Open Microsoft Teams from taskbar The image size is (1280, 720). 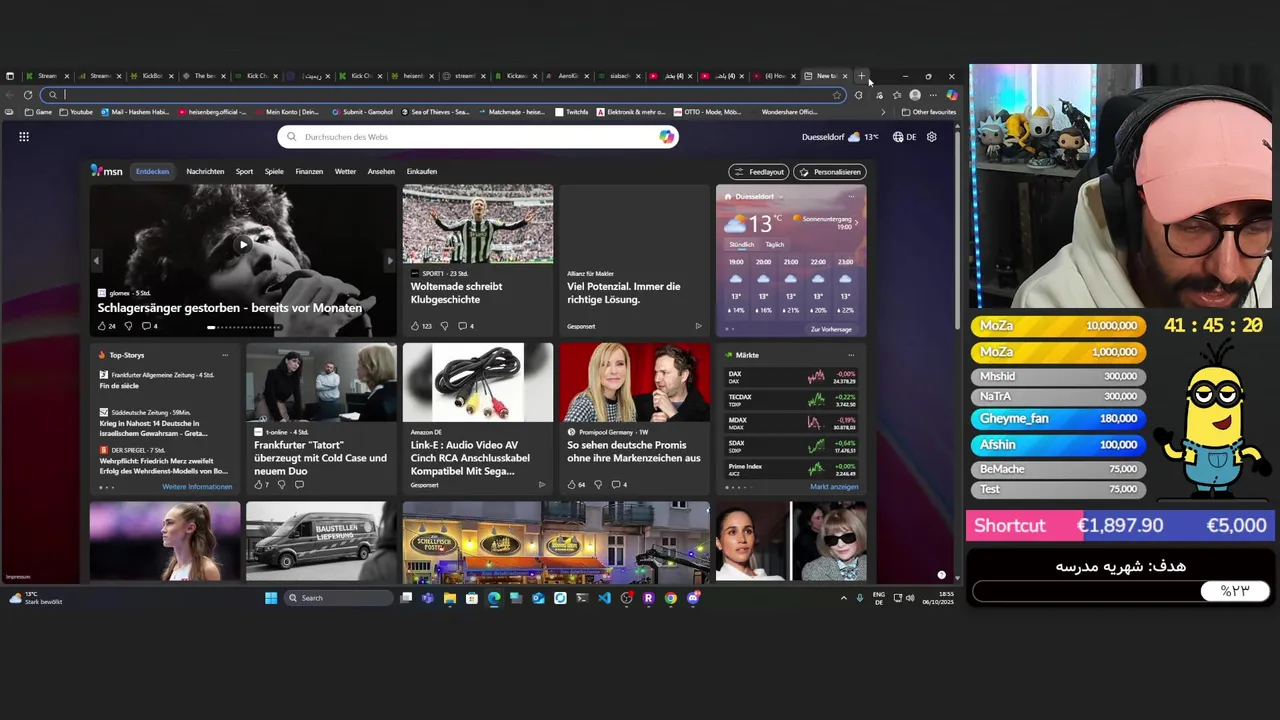tap(428, 598)
